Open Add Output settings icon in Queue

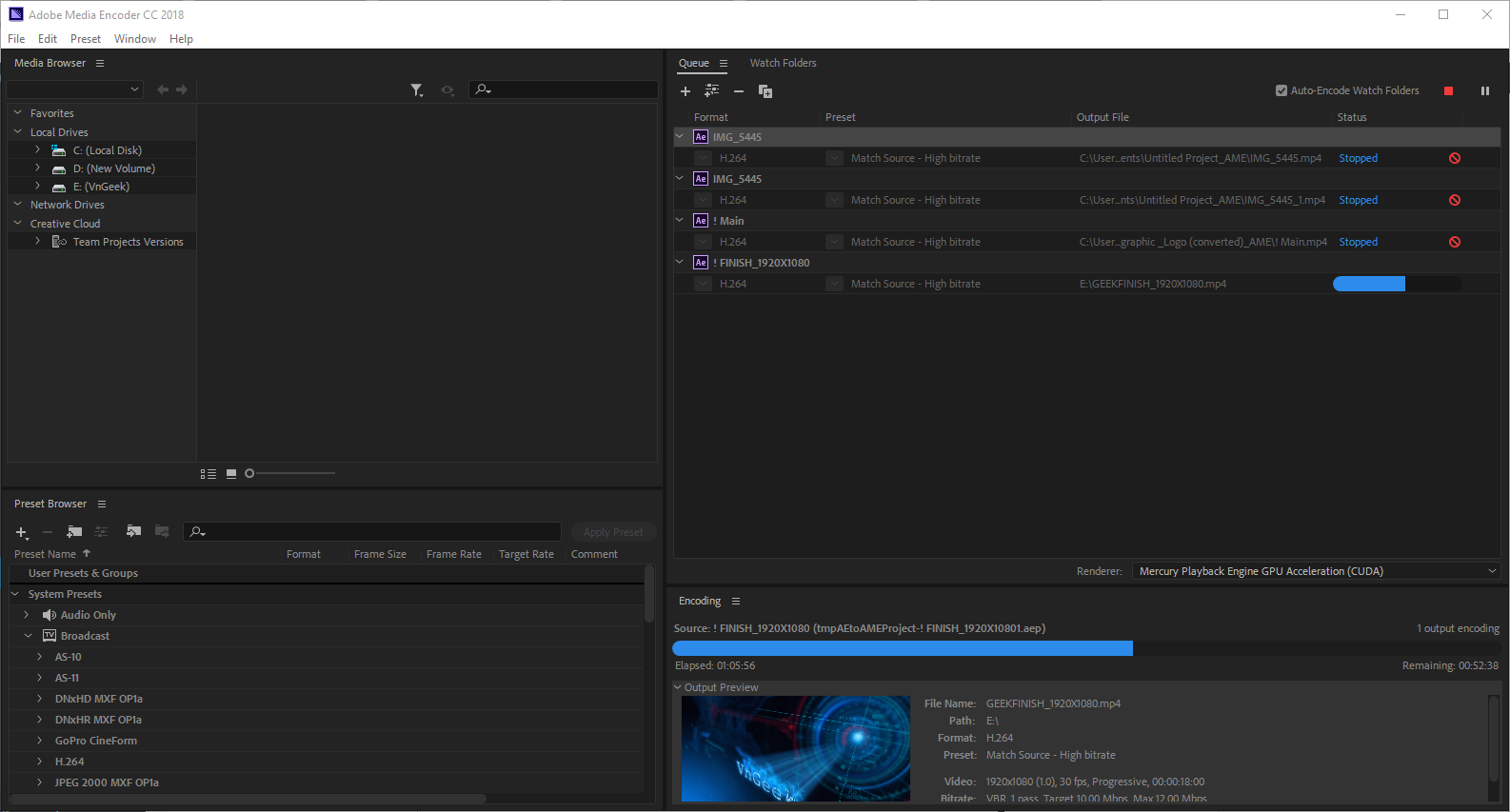(x=711, y=90)
